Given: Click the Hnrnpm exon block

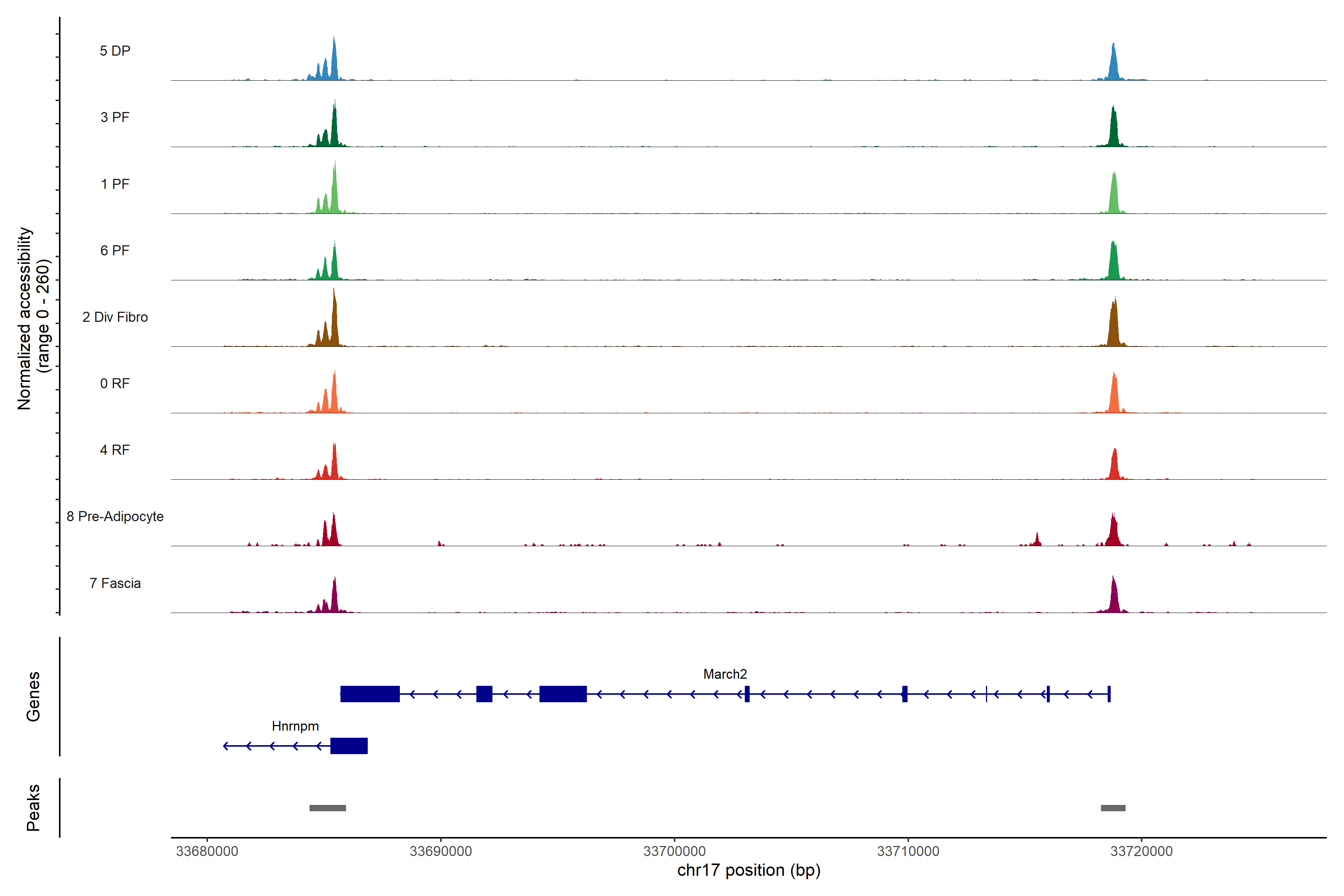Looking at the screenshot, I should pyautogui.click(x=349, y=746).
